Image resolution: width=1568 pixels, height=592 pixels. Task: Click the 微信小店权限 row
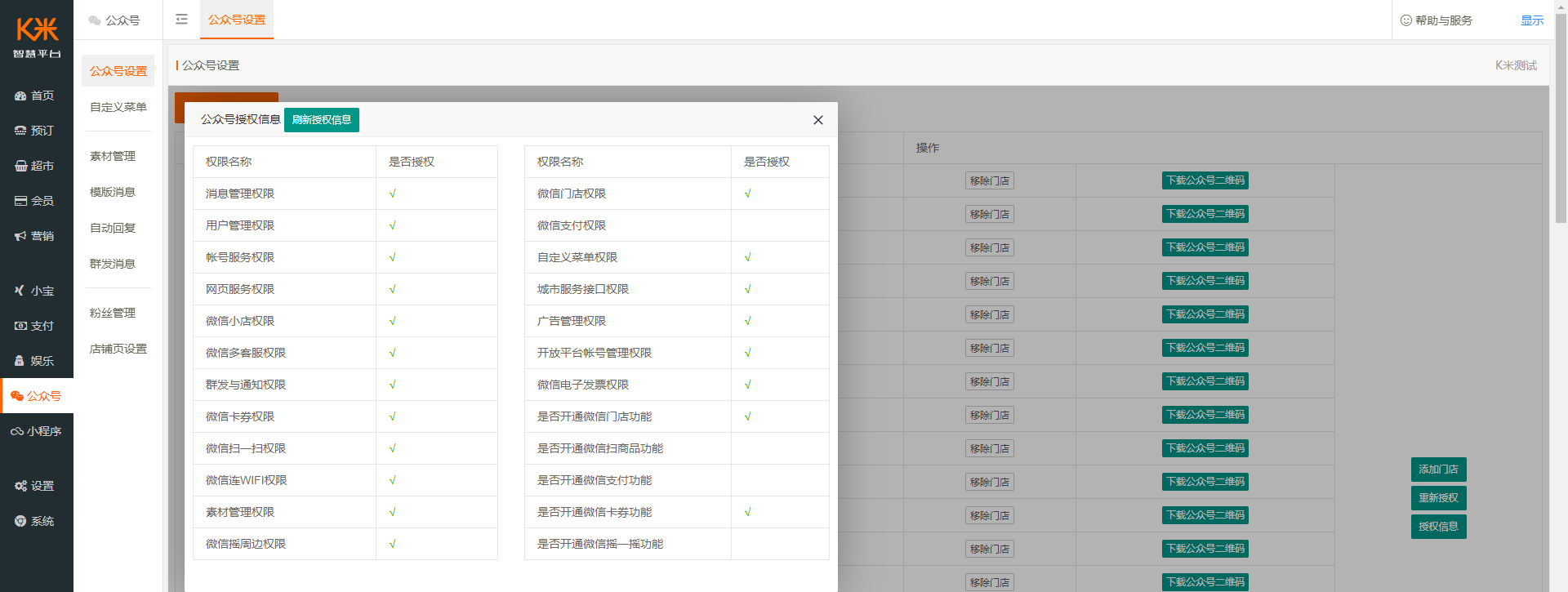coord(345,321)
